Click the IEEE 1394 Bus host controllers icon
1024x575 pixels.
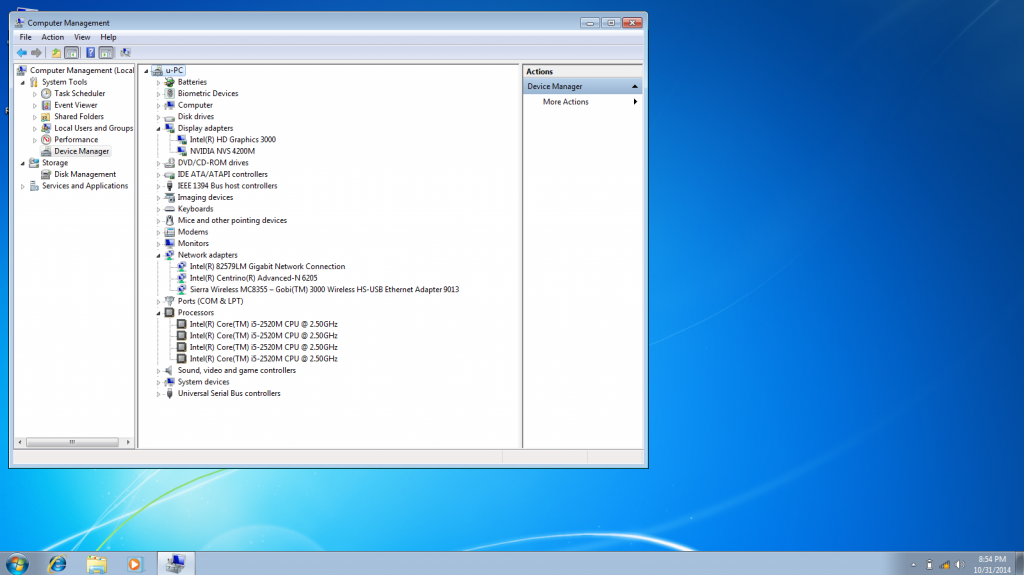pos(170,186)
